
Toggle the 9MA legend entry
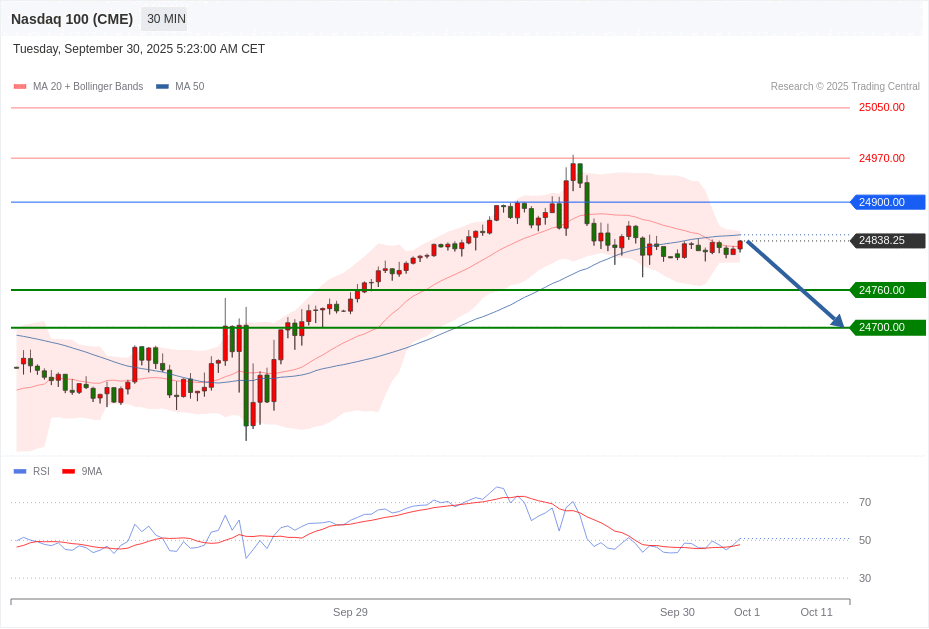click(82, 471)
